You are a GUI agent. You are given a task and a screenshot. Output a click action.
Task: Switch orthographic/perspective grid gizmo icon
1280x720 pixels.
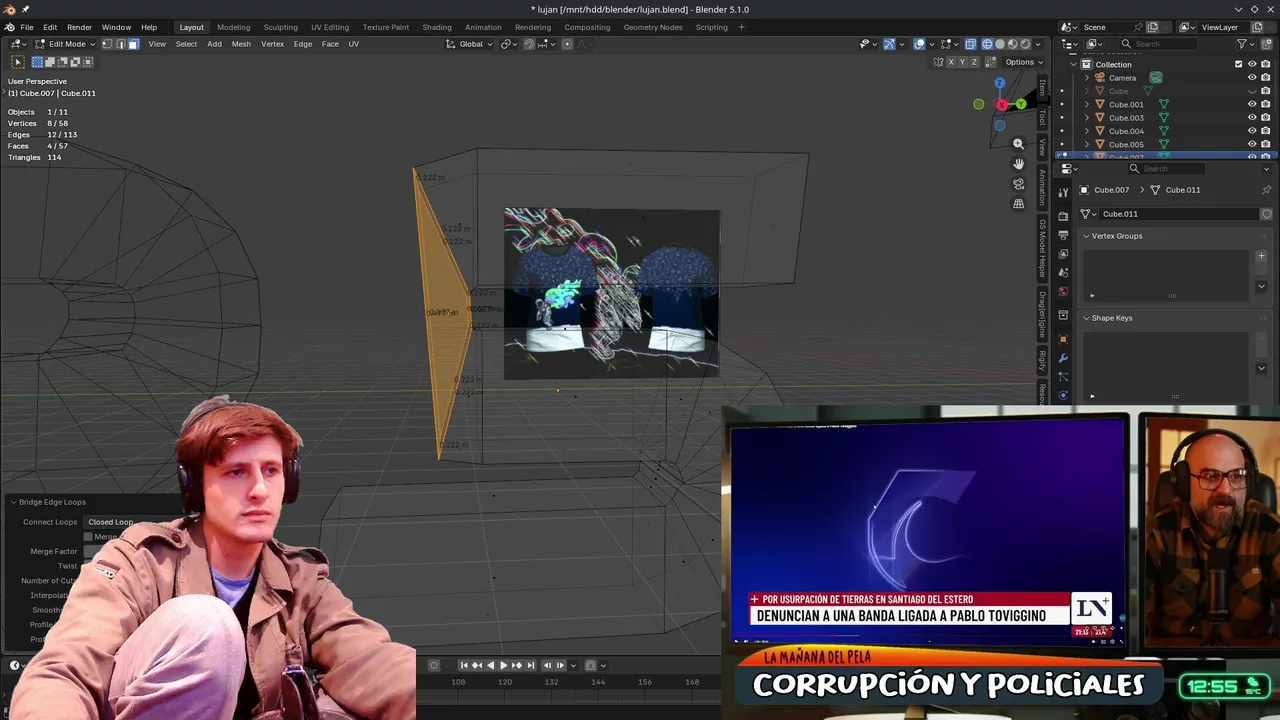1018,204
